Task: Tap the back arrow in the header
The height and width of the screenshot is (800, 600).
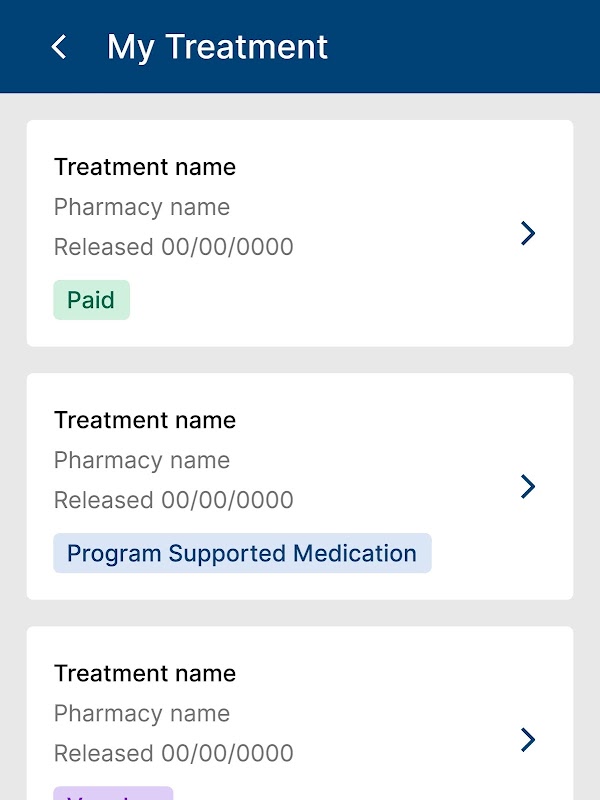Action: [x=59, y=47]
